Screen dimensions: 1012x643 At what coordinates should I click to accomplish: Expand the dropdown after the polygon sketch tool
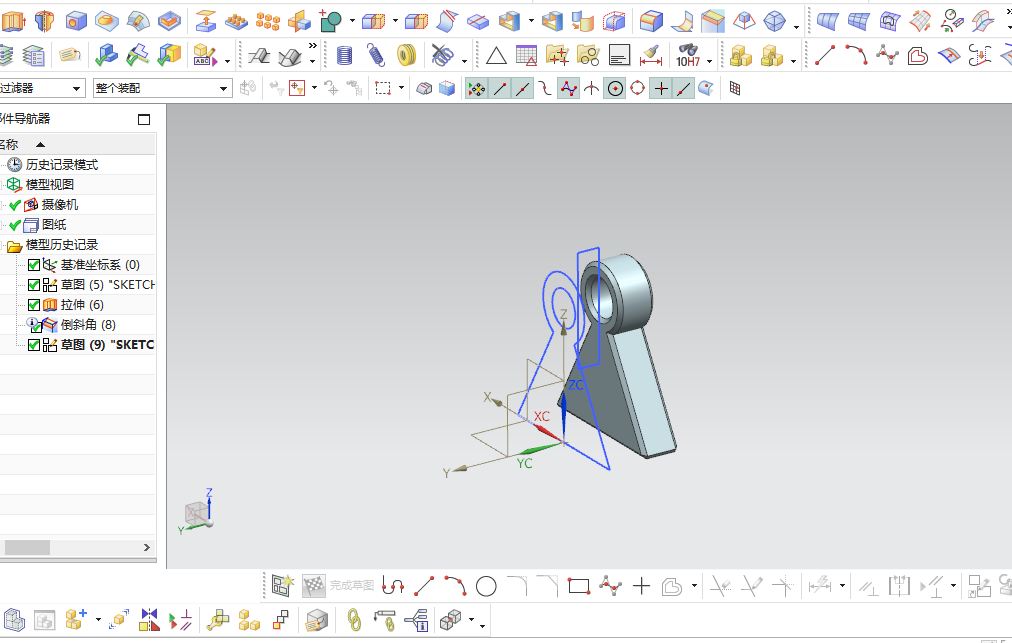[694, 586]
